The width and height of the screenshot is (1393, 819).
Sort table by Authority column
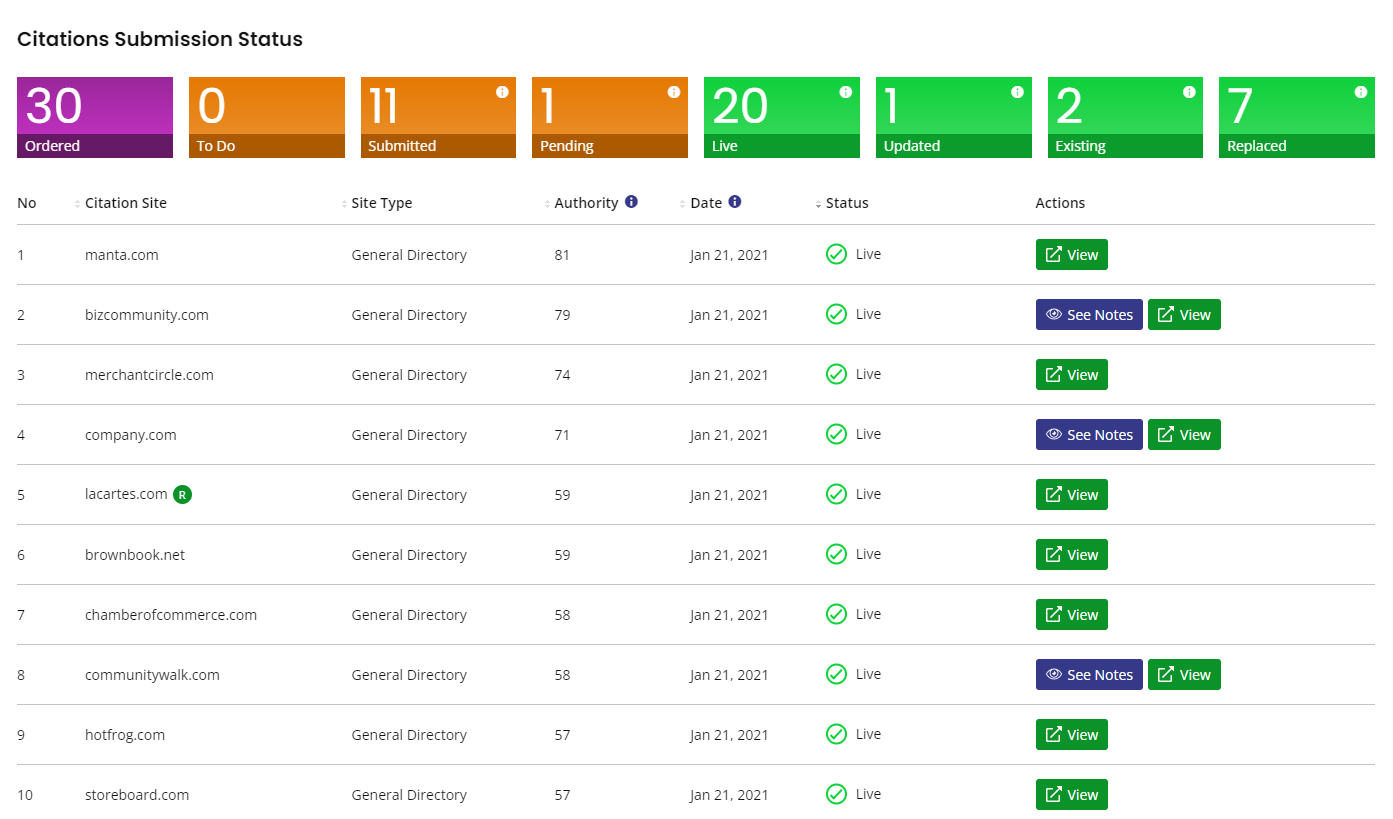pyautogui.click(x=586, y=203)
